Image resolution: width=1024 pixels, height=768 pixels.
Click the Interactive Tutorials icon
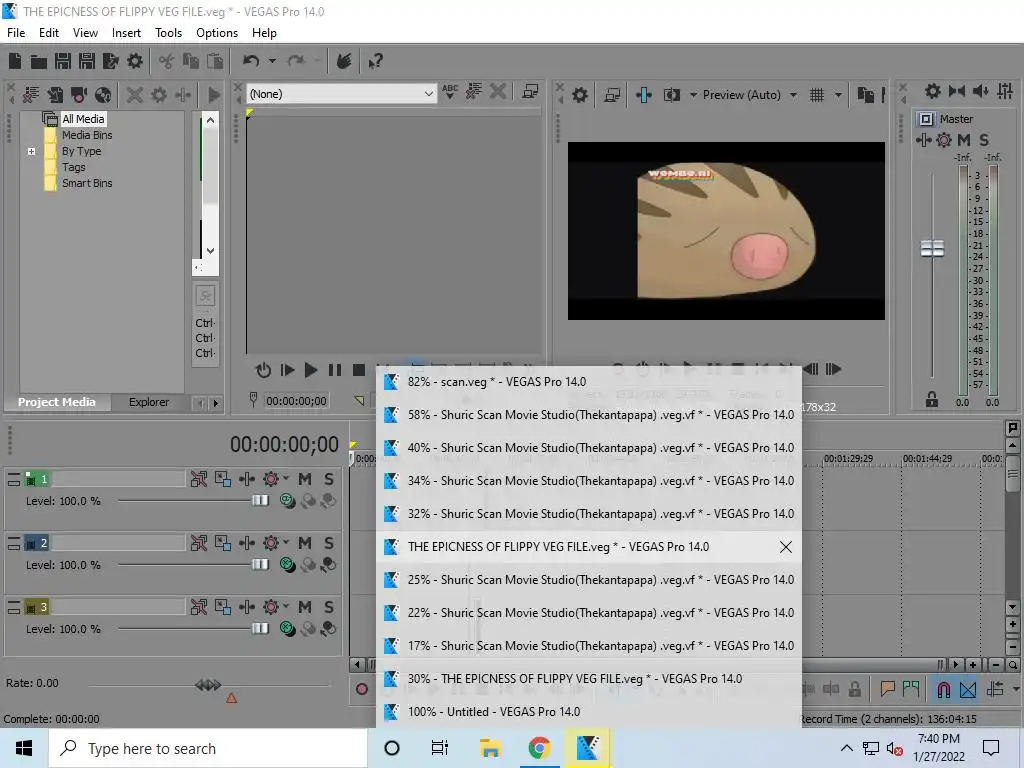pyautogui.click(x=344, y=61)
